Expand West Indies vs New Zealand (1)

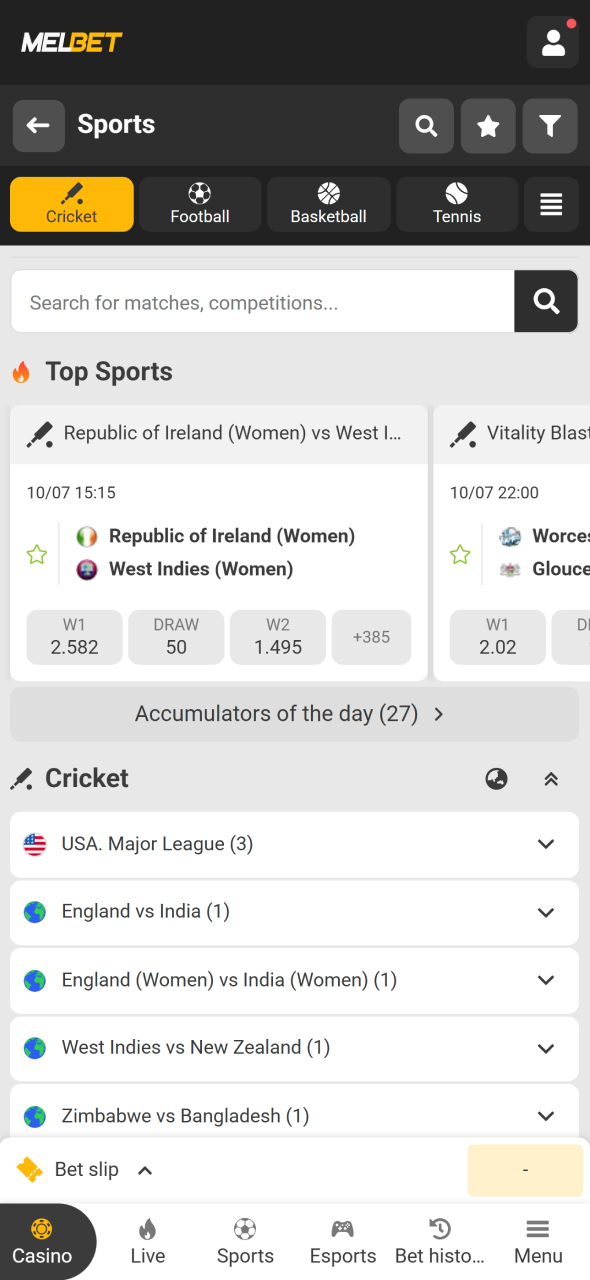[x=294, y=1048]
